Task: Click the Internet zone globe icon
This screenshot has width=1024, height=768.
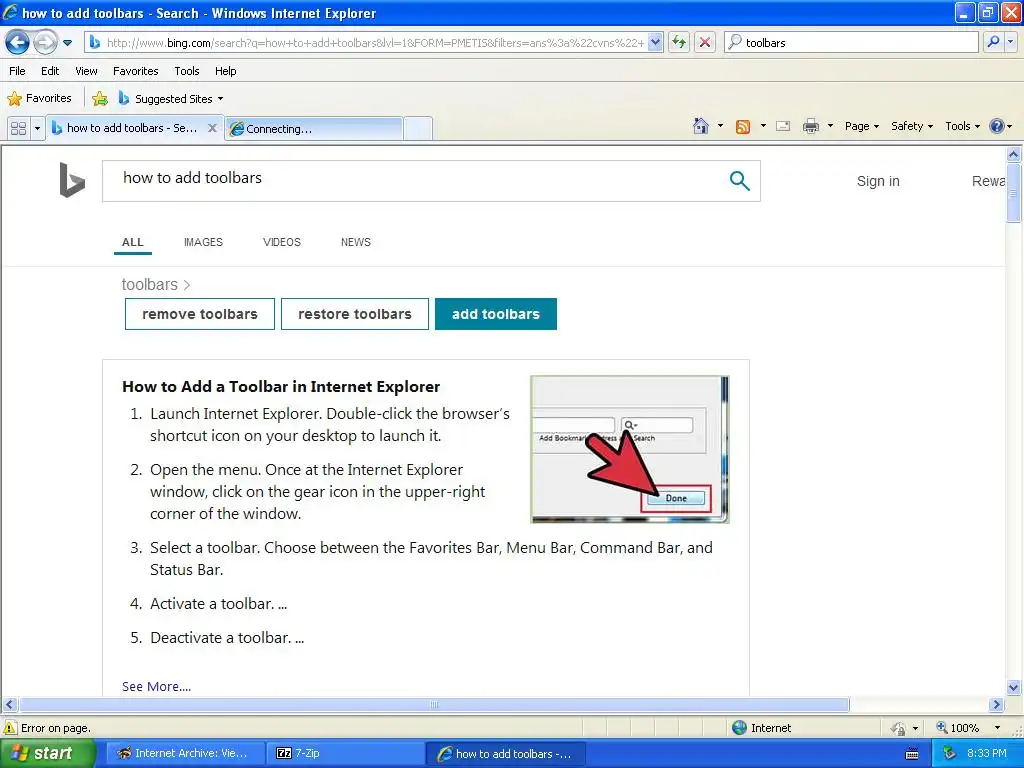Action: coord(739,728)
